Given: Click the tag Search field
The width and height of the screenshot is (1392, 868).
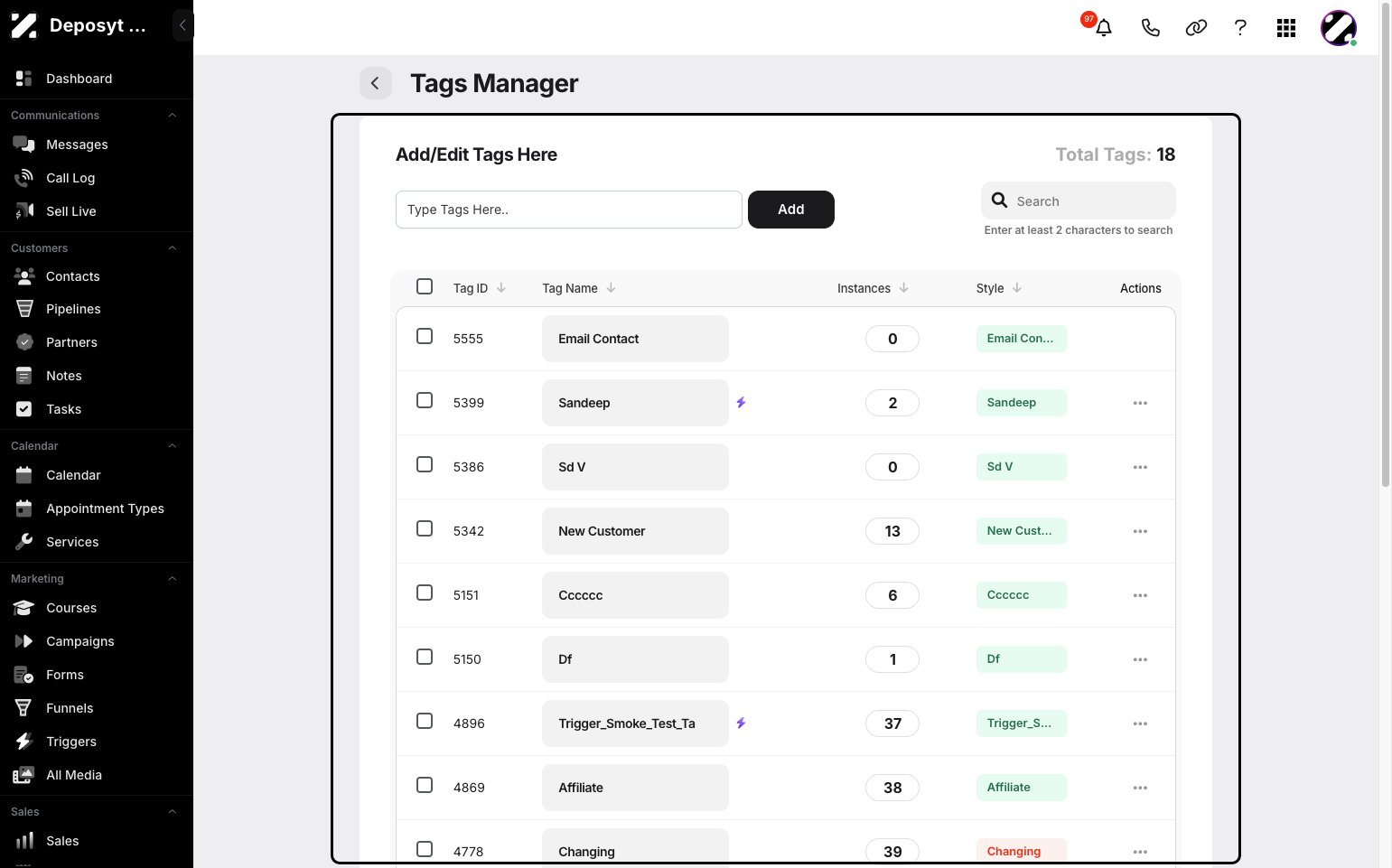Looking at the screenshot, I should pyautogui.click(x=1079, y=201).
